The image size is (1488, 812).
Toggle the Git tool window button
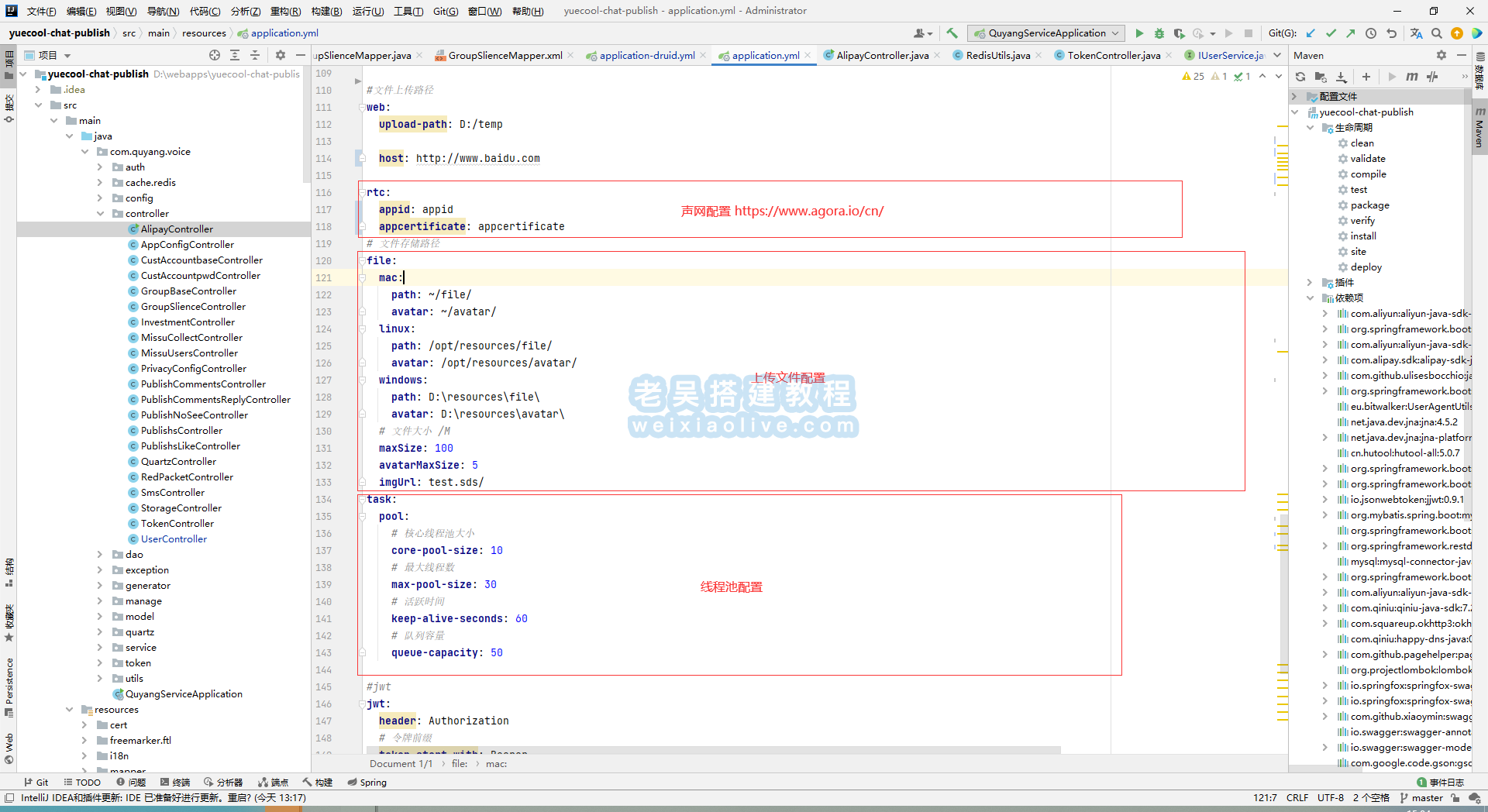tap(36, 782)
